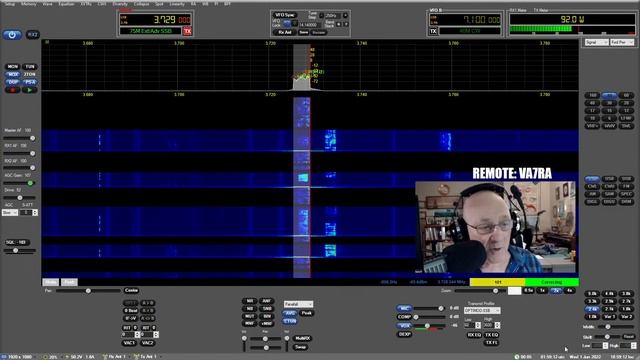Select the USB mode button
The image size is (640, 360).
click(x=609, y=179)
